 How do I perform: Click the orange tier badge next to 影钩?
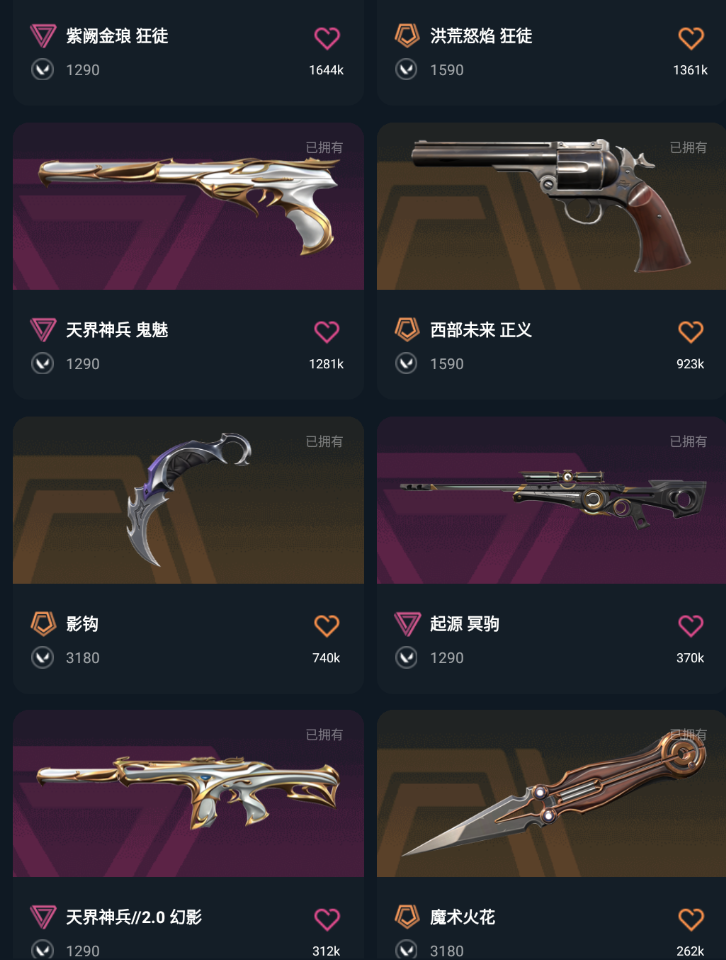(x=43, y=623)
